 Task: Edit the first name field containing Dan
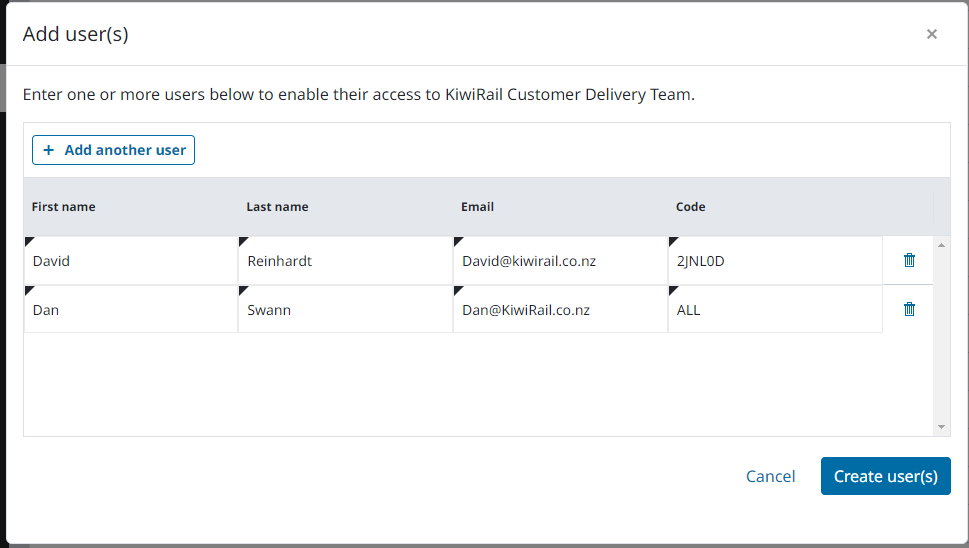(x=131, y=310)
